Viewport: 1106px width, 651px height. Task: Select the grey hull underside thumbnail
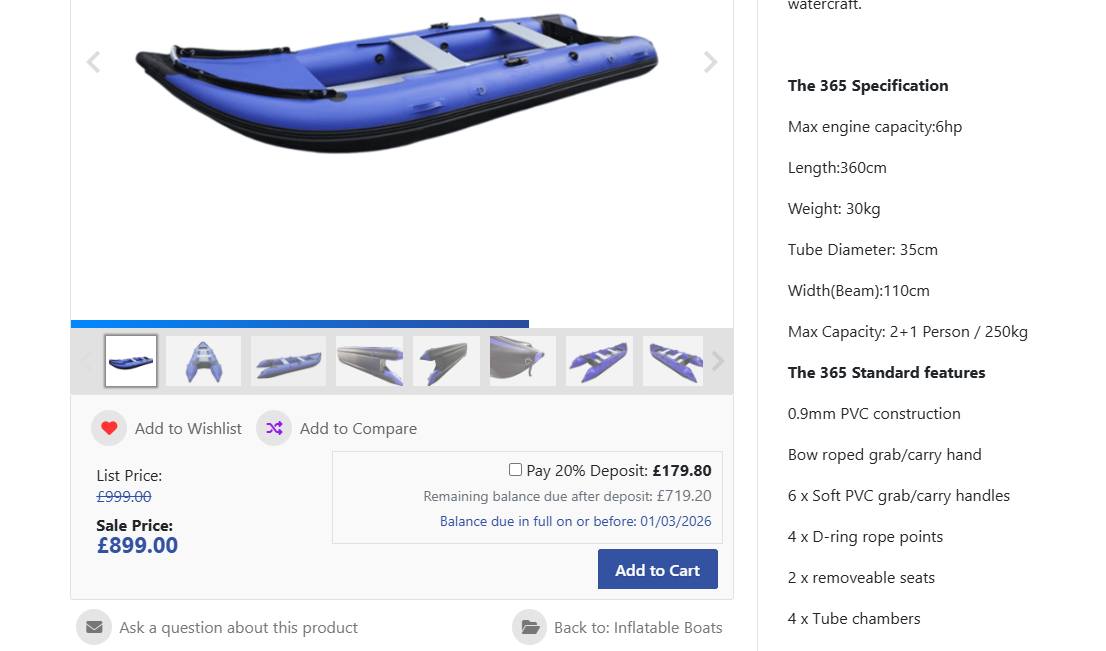tap(370, 361)
